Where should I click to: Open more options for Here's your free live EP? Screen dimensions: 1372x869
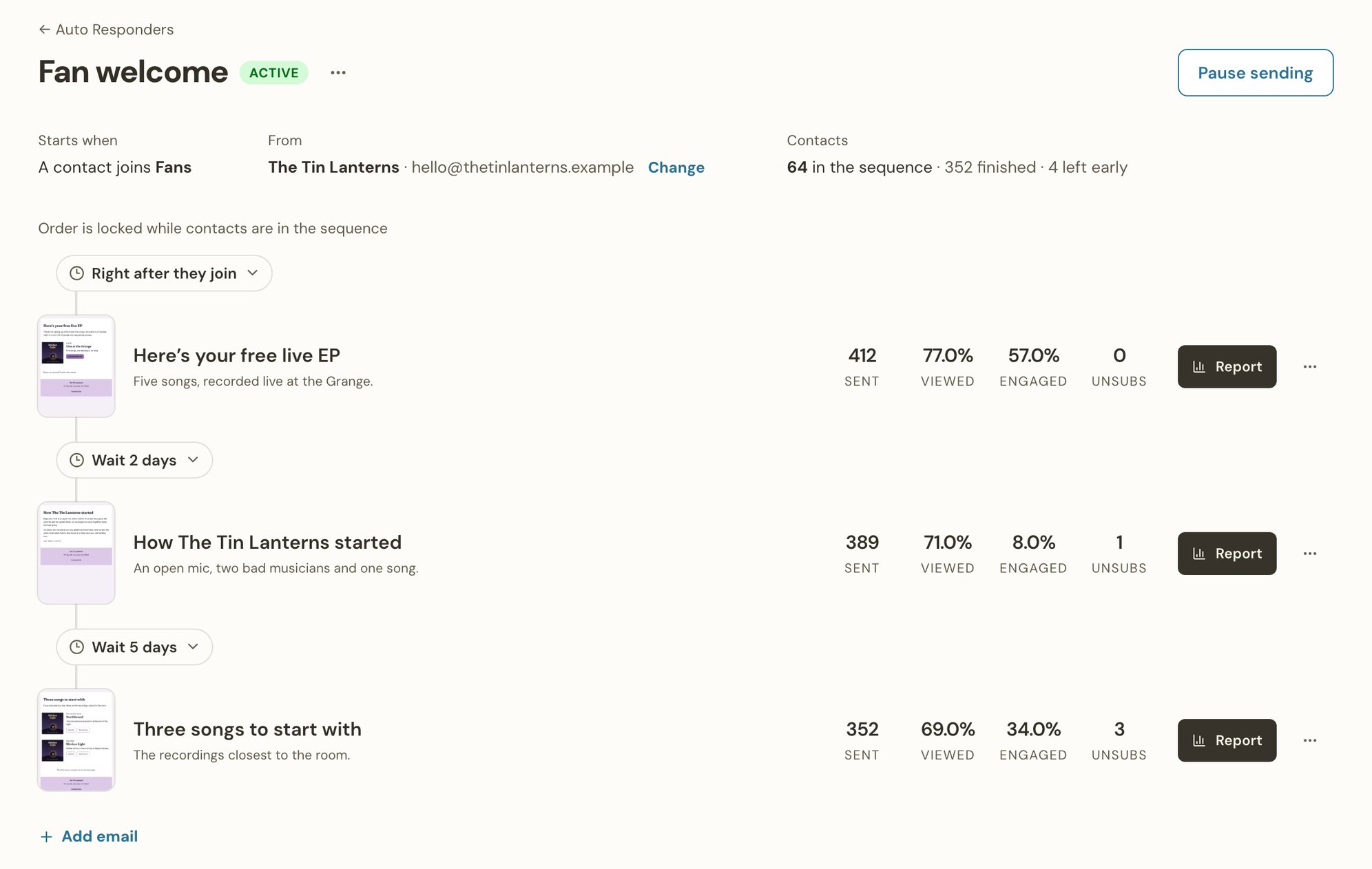[x=1310, y=366]
